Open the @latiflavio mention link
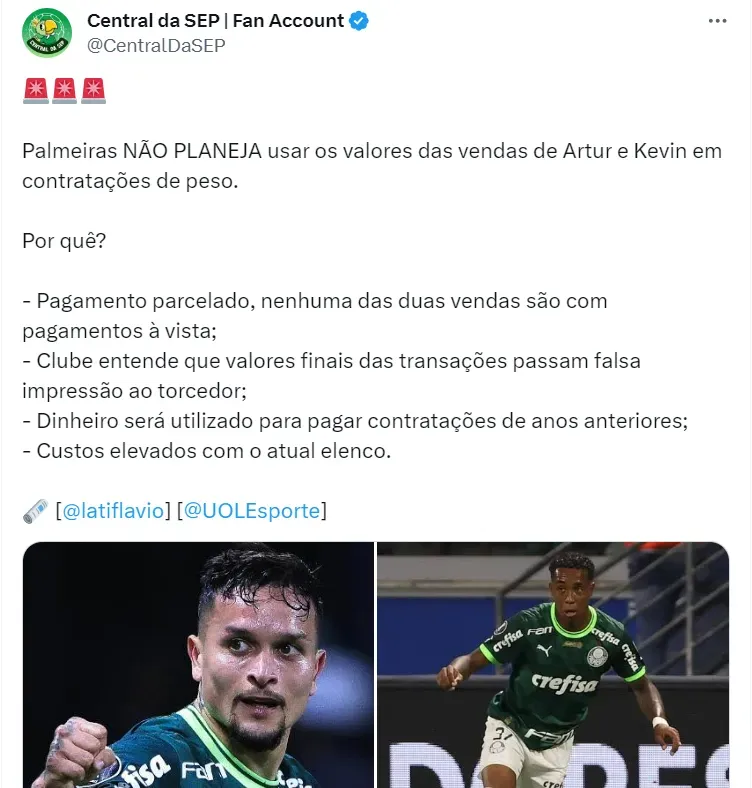Image resolution: width=752 pixels, height=788 pixels. [113, 511]
